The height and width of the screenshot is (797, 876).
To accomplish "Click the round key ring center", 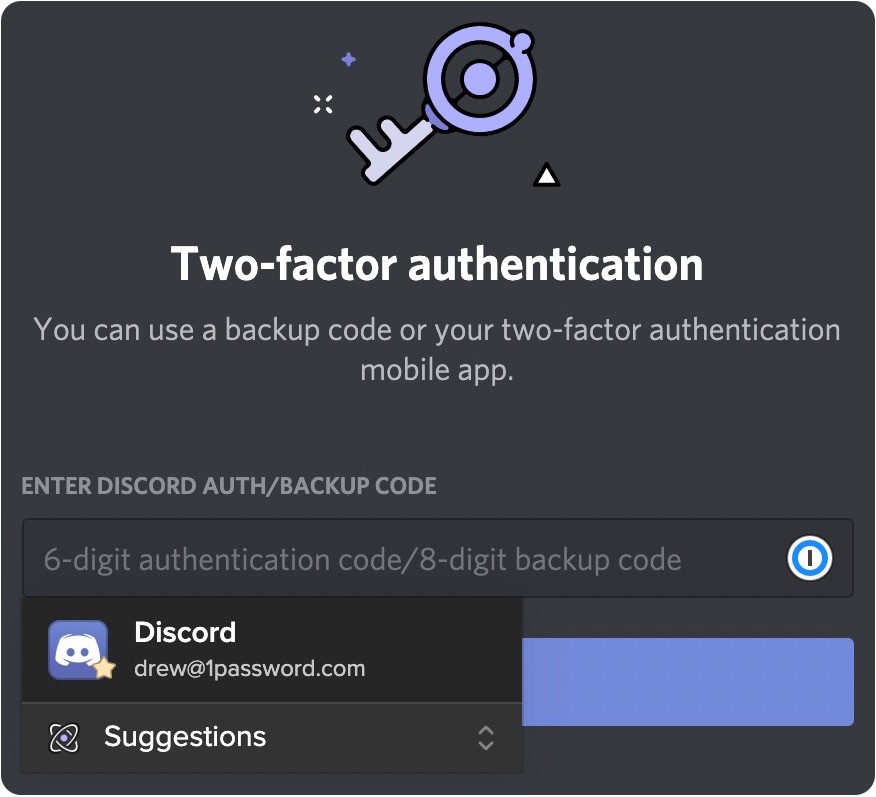I will (479, 79).
